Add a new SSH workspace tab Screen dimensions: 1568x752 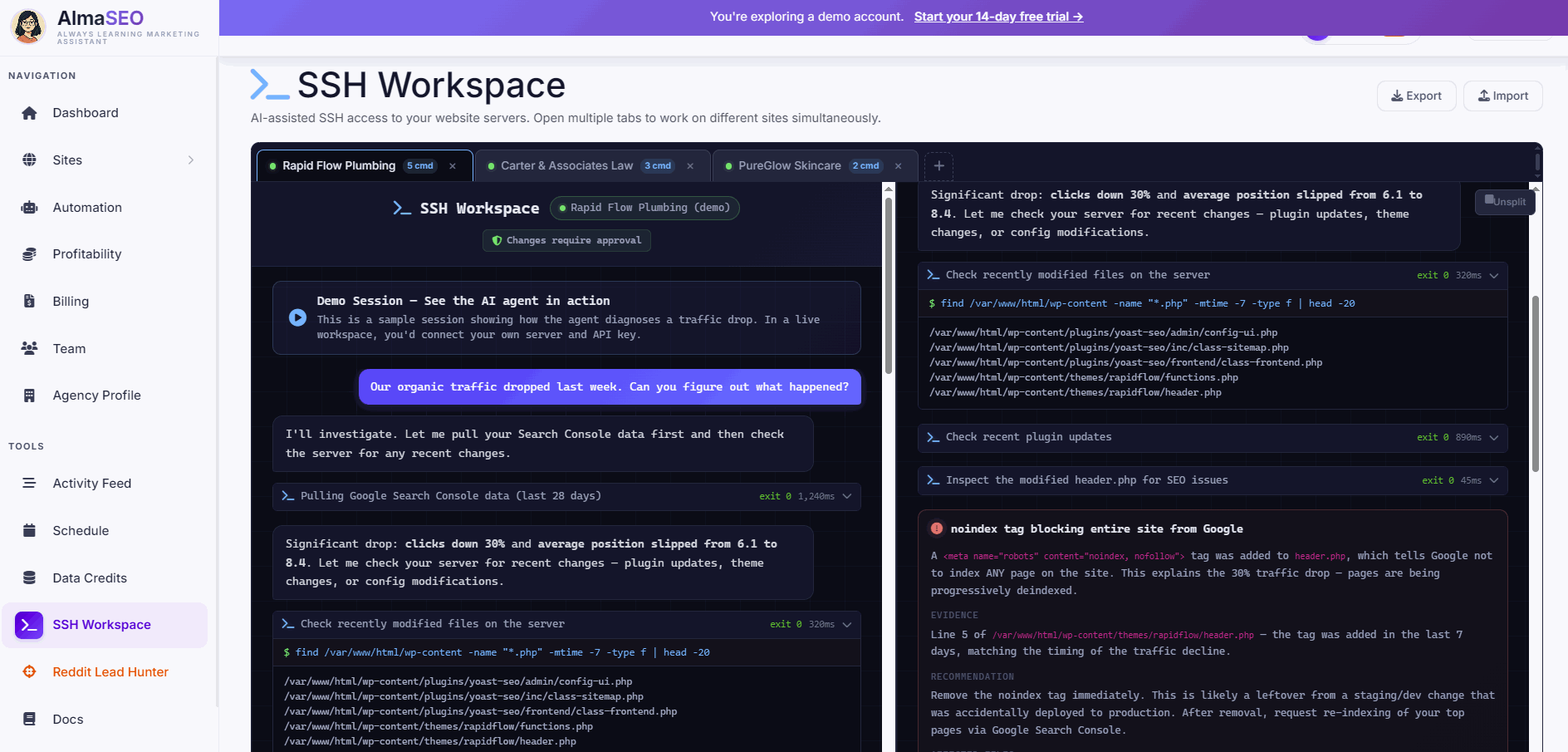[x=938, y=166]
